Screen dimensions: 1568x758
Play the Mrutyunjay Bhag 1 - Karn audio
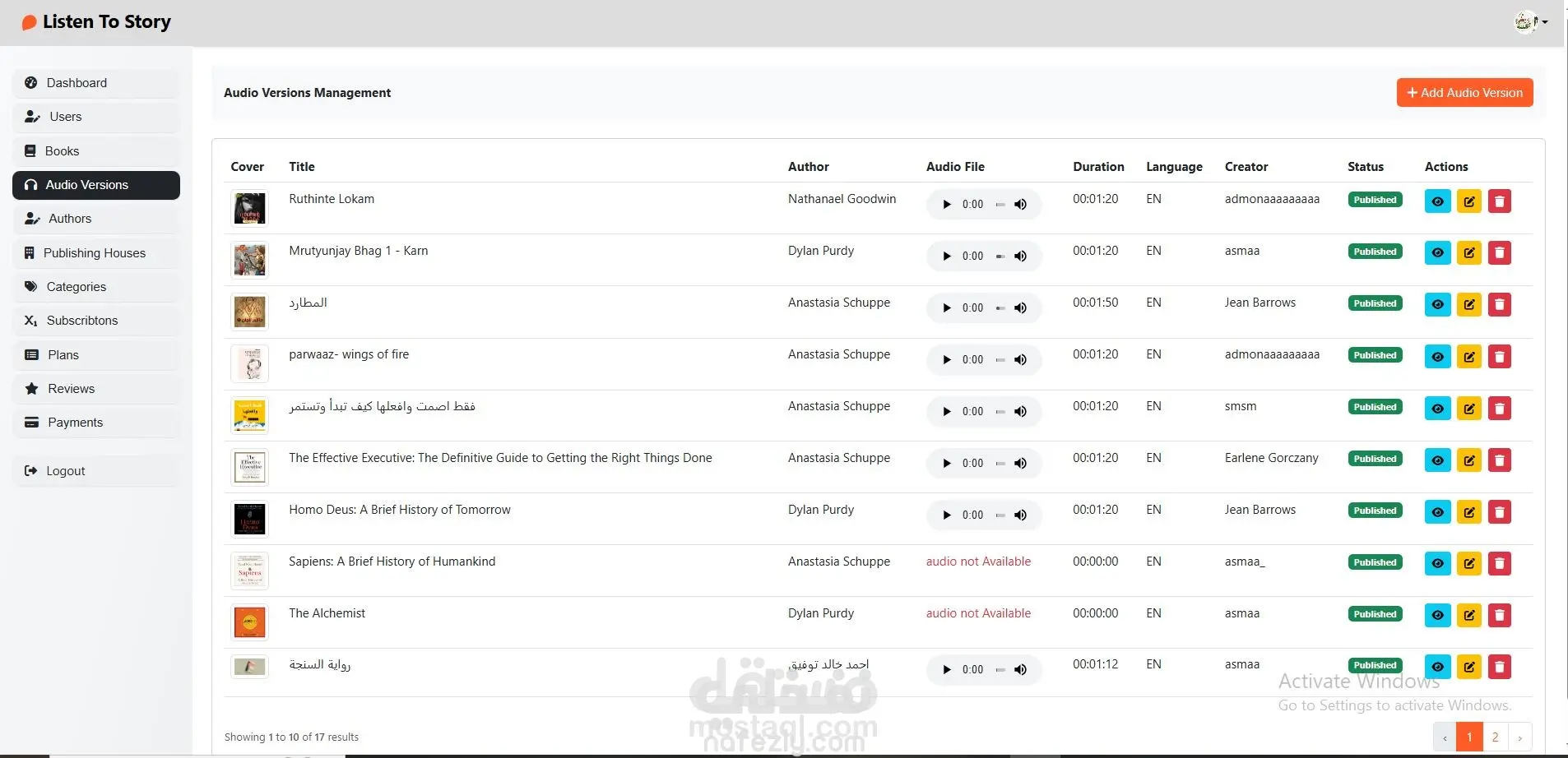point(947,257)
